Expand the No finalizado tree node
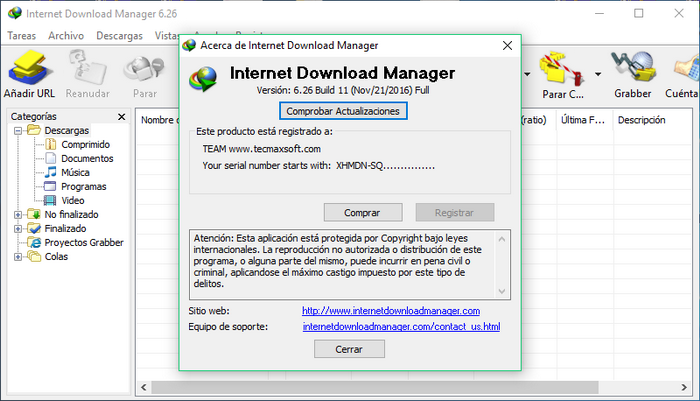Viewport: 700px width, 401px height. click(x=18, y=215)
